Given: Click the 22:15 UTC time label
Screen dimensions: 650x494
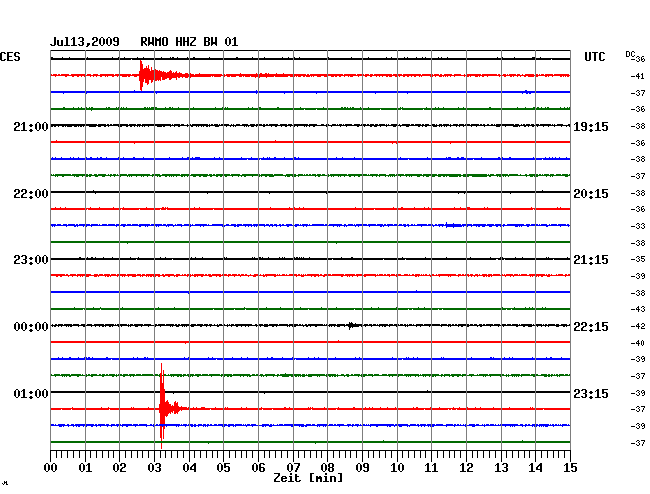Looking at the screenshot, I should click(x=591, y=327).
